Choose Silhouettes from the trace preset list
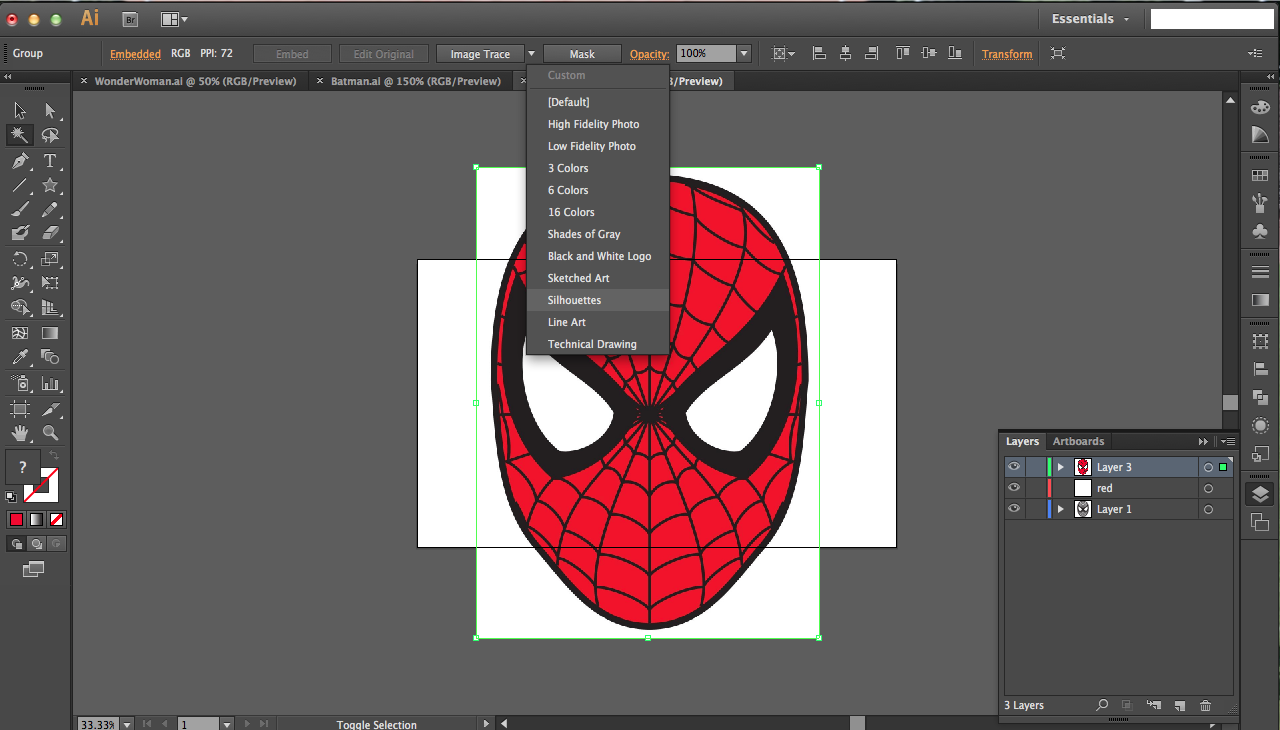 [x=598, y=300]
